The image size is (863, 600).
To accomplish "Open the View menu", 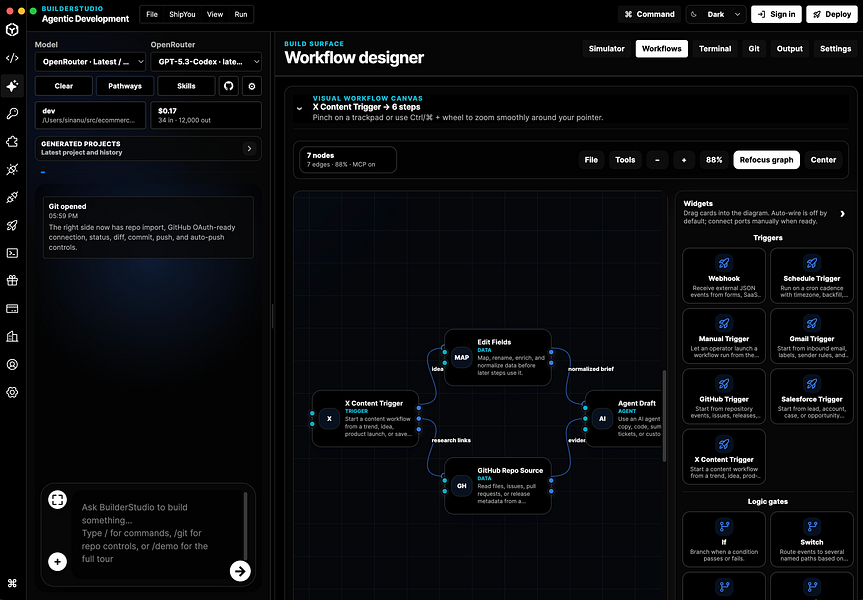I will click(215, 14).
